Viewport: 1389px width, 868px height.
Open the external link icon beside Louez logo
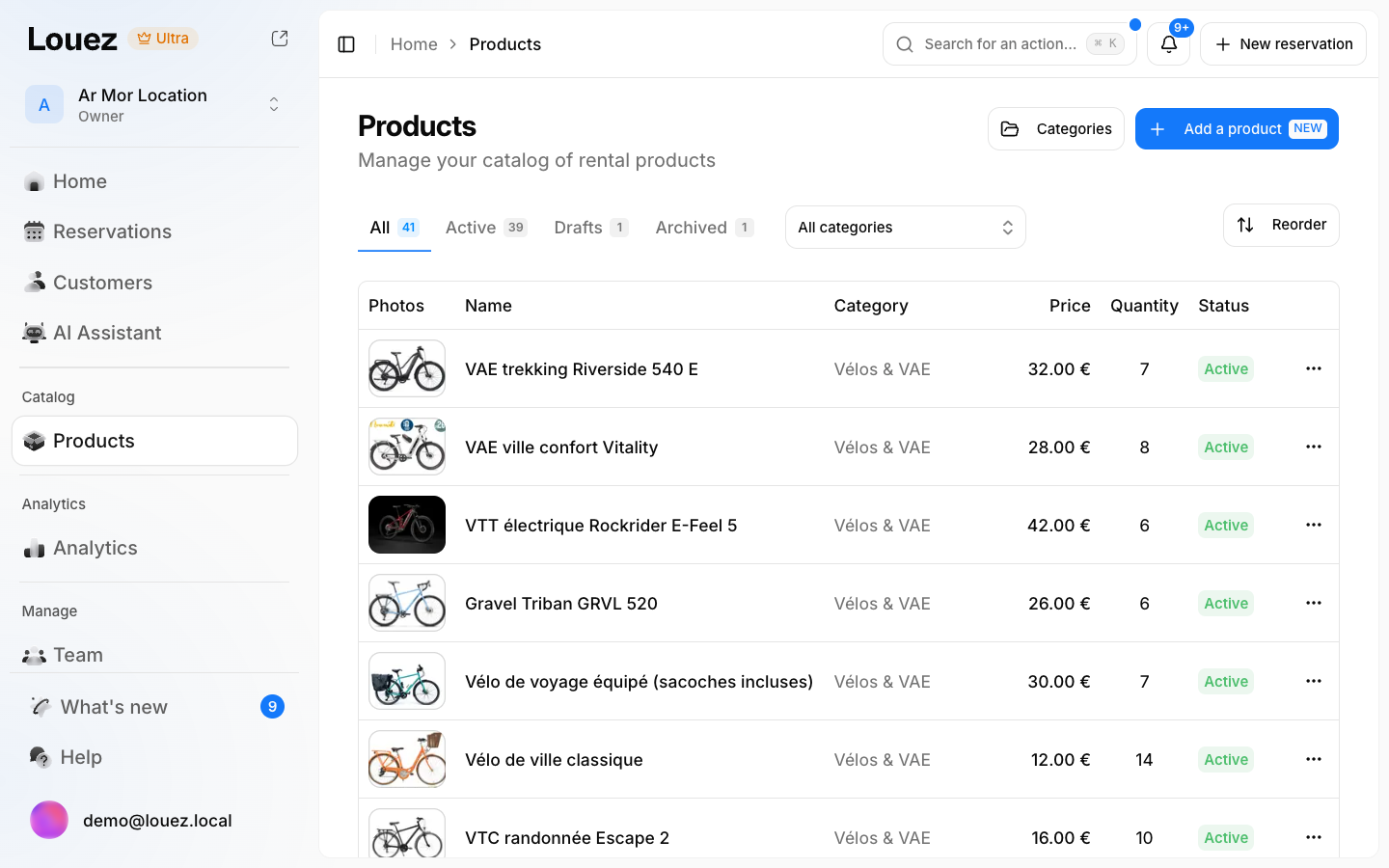(280, 39)
